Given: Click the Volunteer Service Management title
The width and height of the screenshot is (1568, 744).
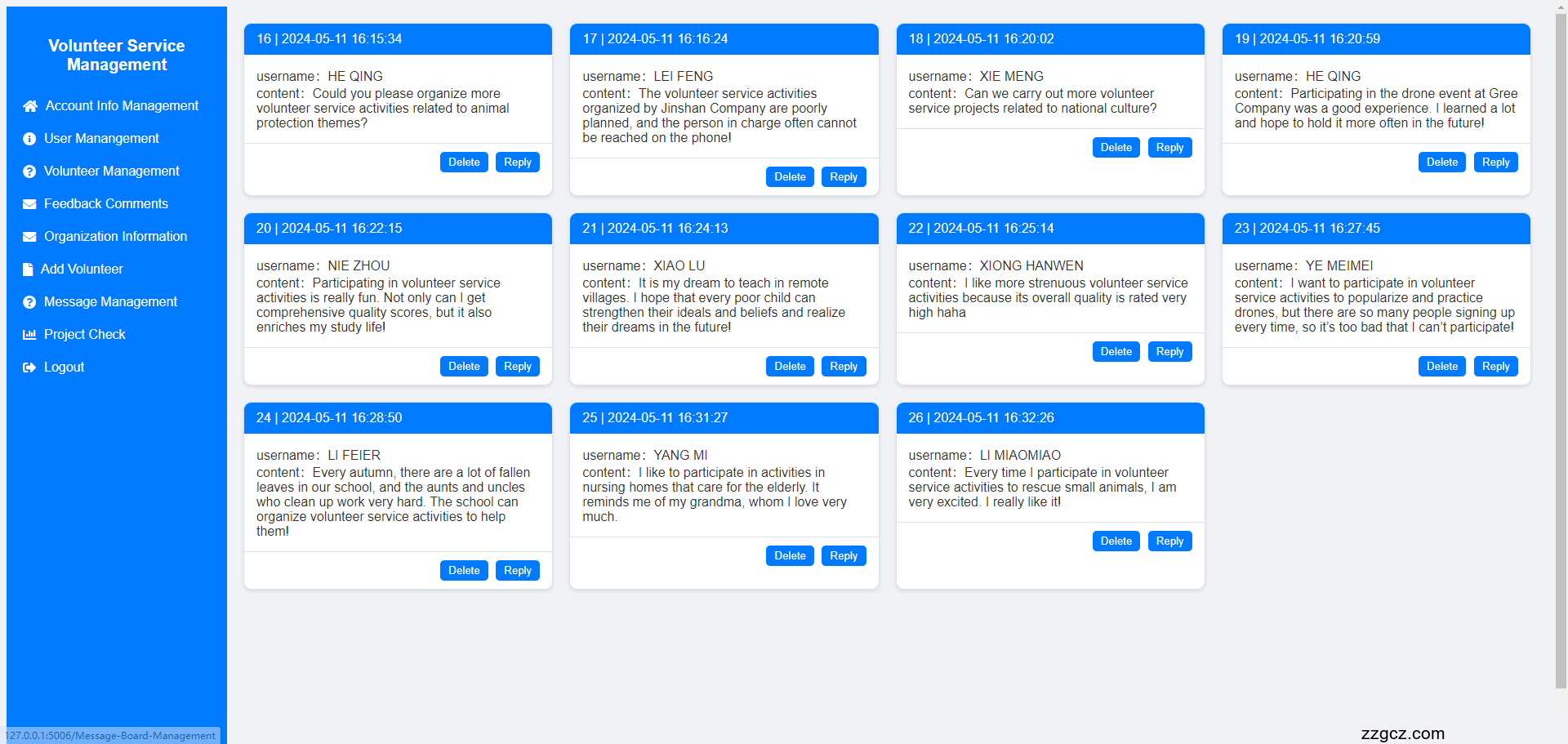Looking at the screenshot, I should coord(117,56).
